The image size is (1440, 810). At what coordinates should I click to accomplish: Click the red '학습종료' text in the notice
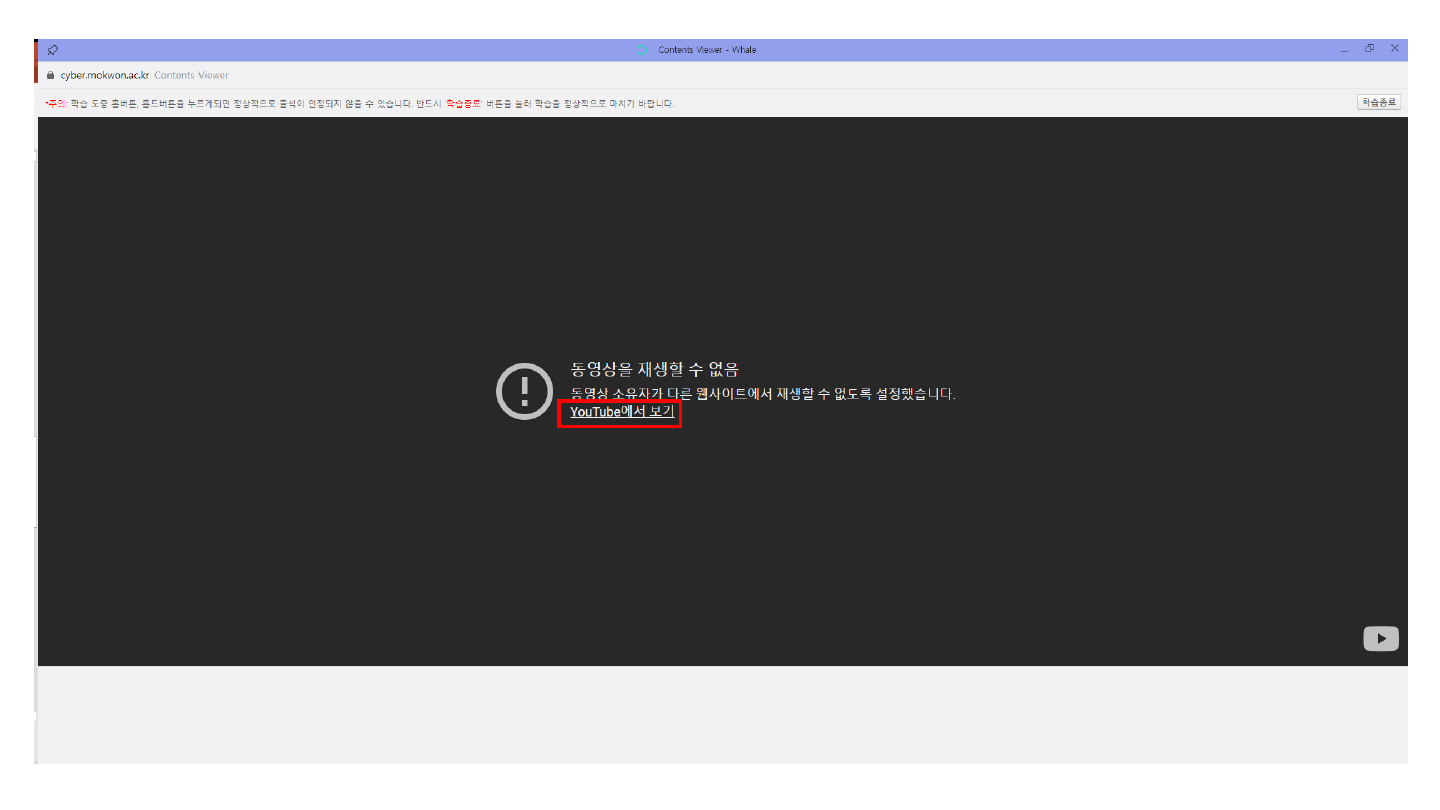pyautogui.click(x=463, y=103)
